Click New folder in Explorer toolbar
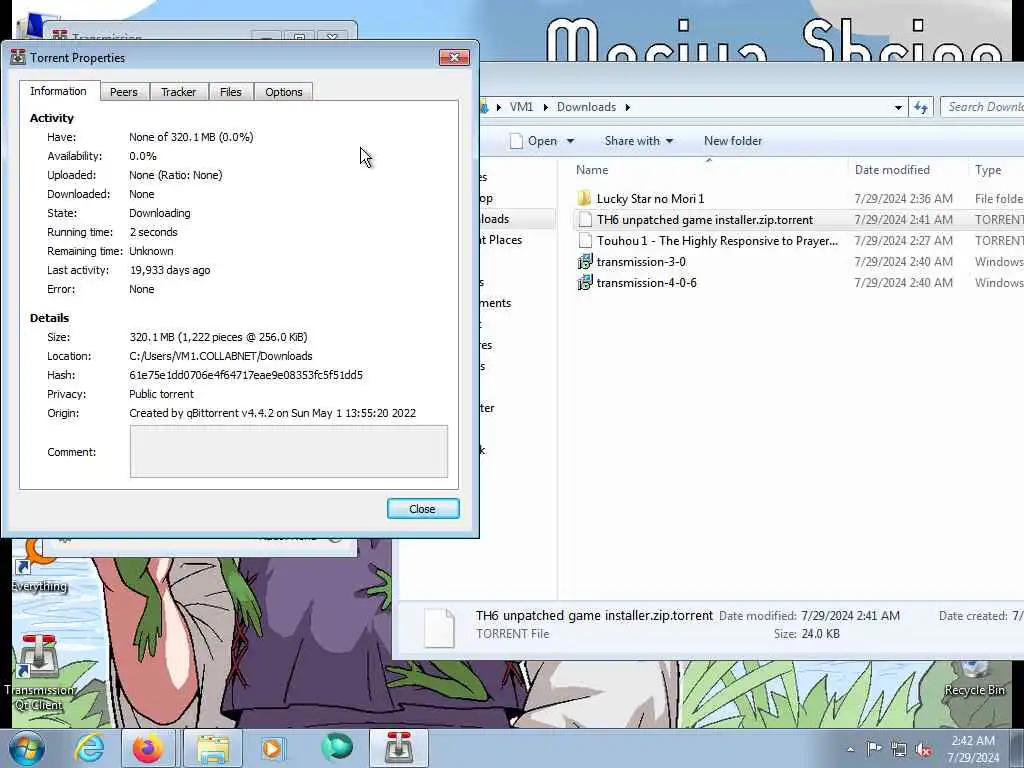1024x768 pixels. 733,141
